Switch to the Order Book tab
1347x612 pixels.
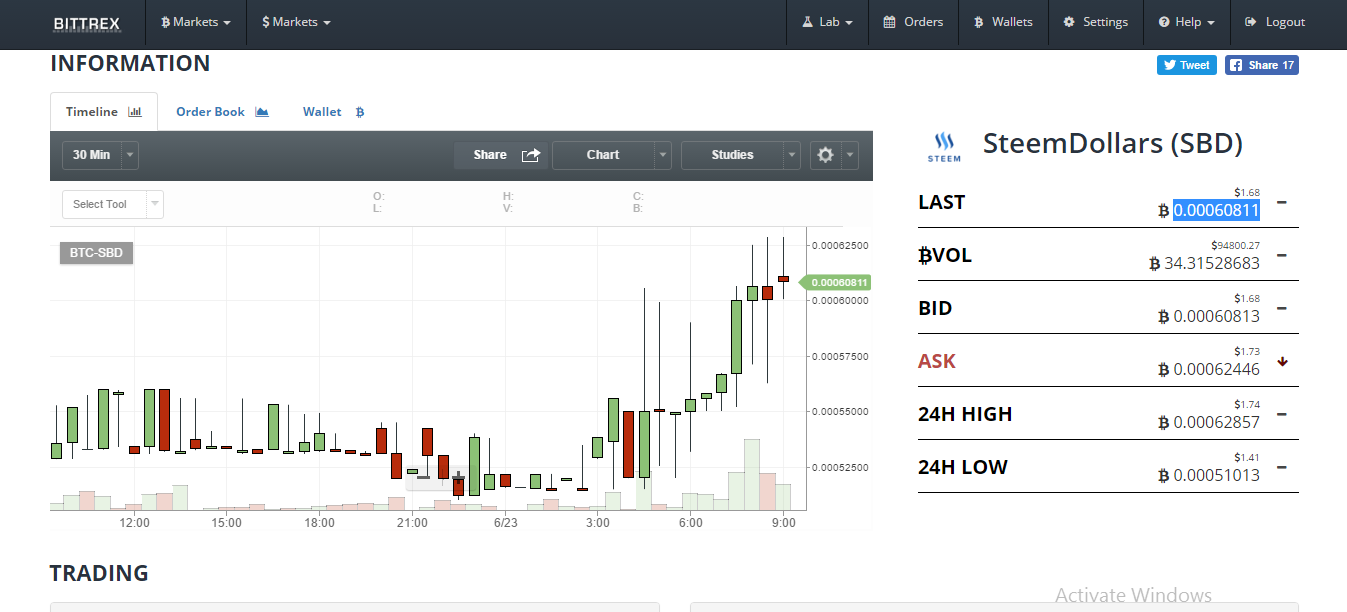point(222,112)
